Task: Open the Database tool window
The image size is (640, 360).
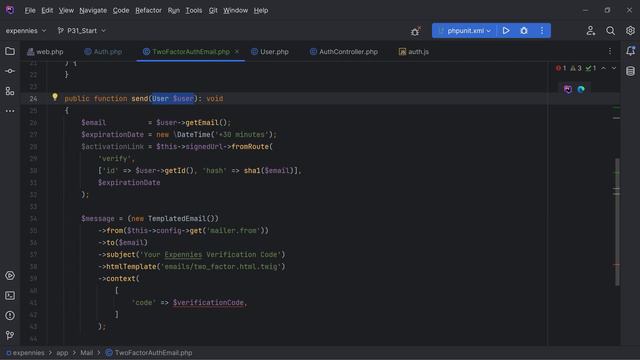Action: point(630,71)
